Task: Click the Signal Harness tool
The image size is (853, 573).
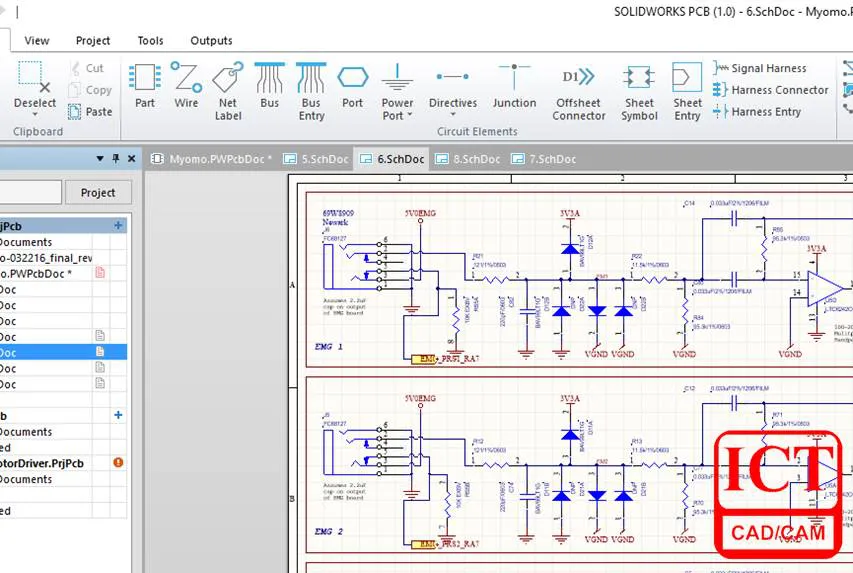Action: 760,68
